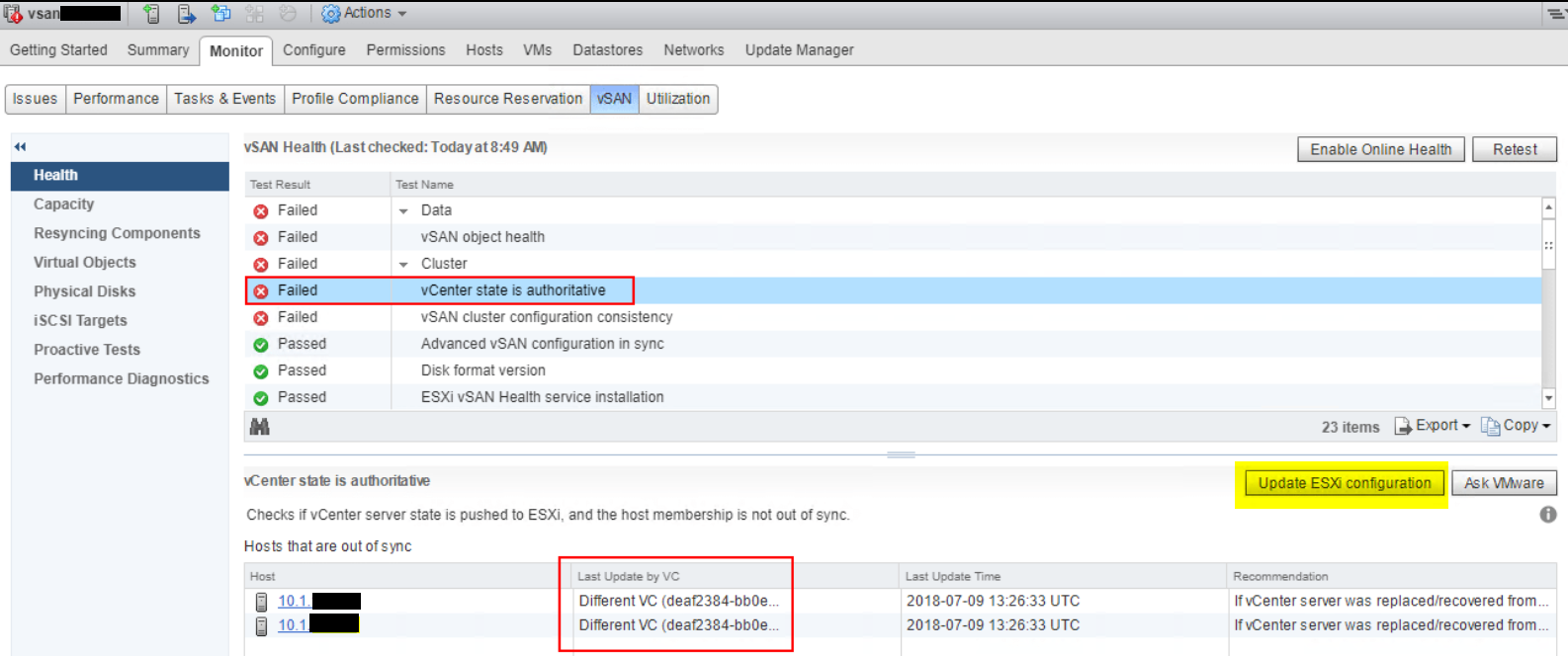Viewport: 1568px width, 656px height.
Task: Select Physical Disks in sidebar
Action: coord(85,291)
